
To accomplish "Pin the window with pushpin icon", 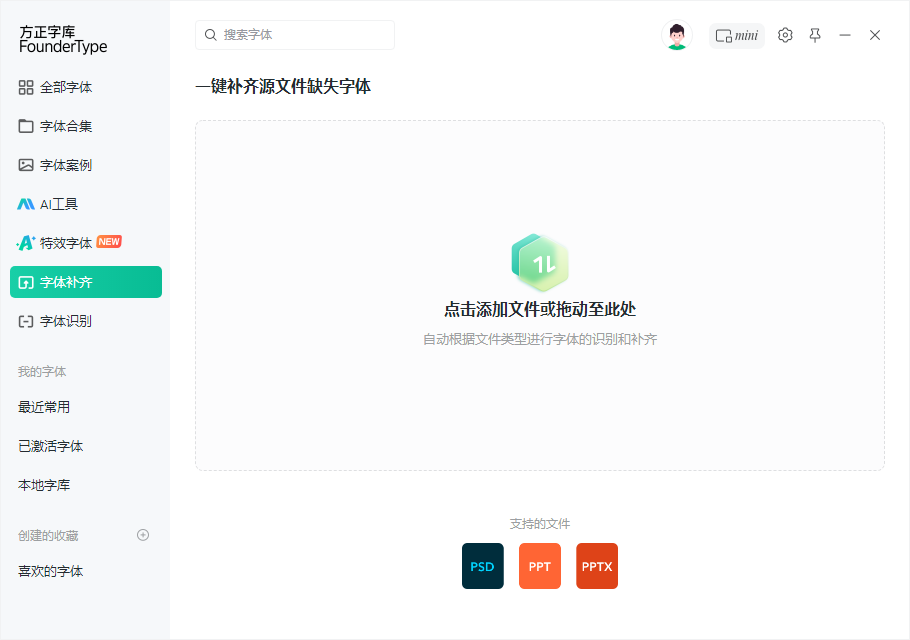I will point(815,35).
